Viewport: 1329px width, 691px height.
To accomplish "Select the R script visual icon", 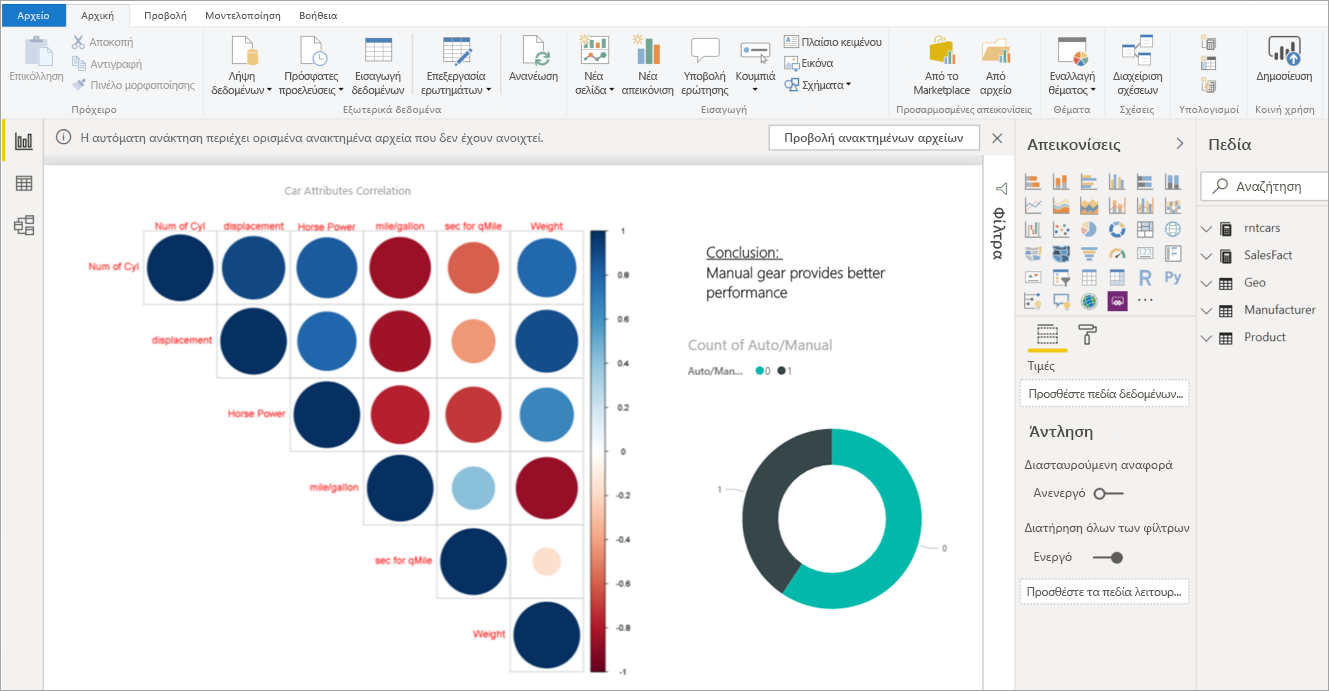I will (1145, 277).
